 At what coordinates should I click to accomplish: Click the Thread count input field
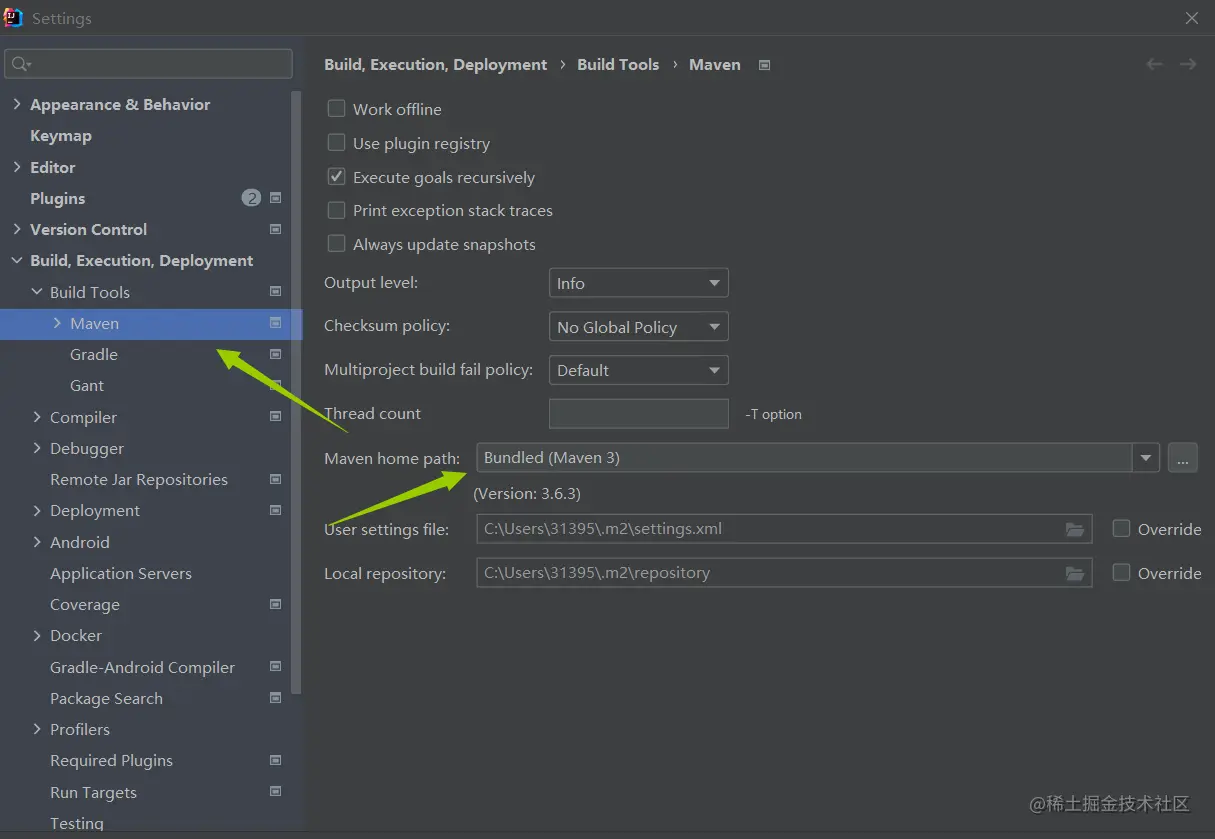pos(638,414)
